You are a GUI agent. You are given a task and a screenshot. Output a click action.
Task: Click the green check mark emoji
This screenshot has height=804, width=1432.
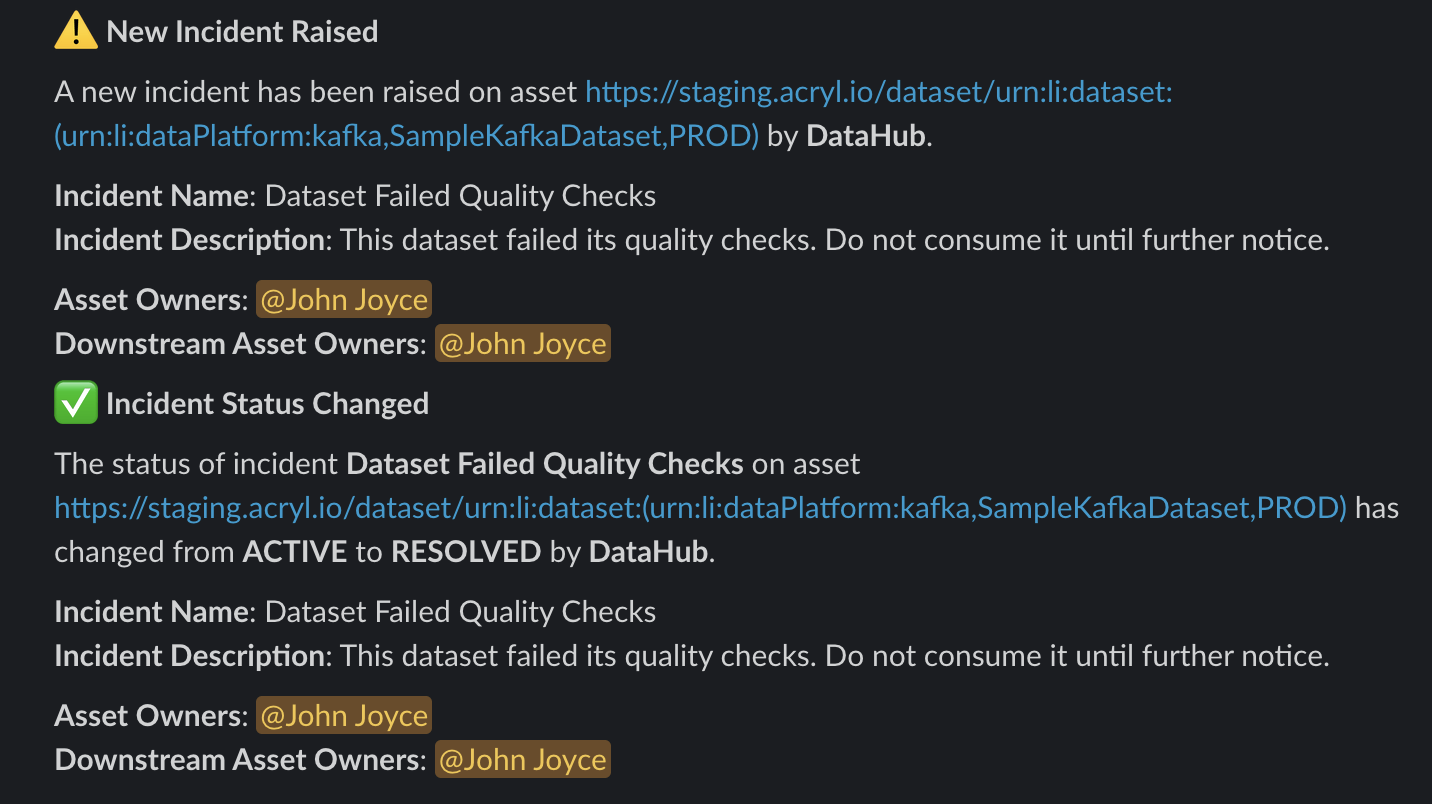[x=76, y=403]
